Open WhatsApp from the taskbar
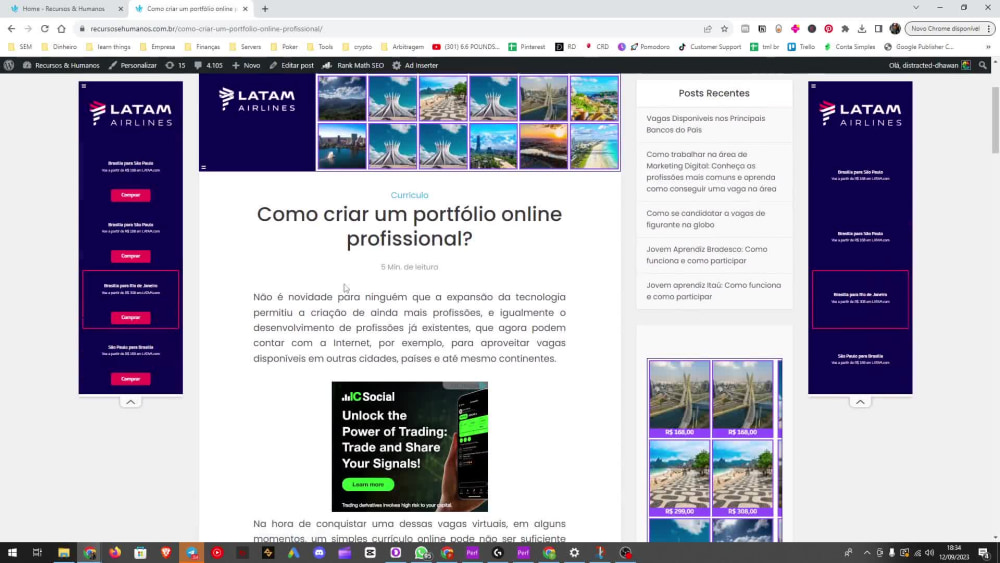Image resolution: width=1000 pixels, height=563 pixels. coord(421,553)
